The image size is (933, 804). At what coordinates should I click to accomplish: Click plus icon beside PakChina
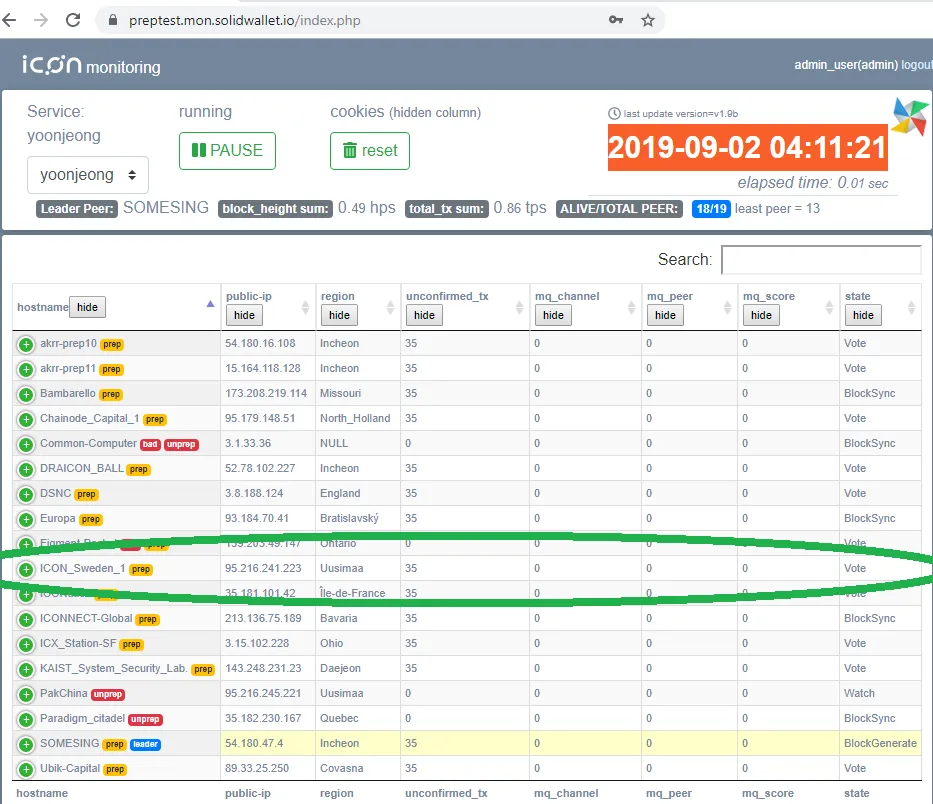(x=26, y=694)
